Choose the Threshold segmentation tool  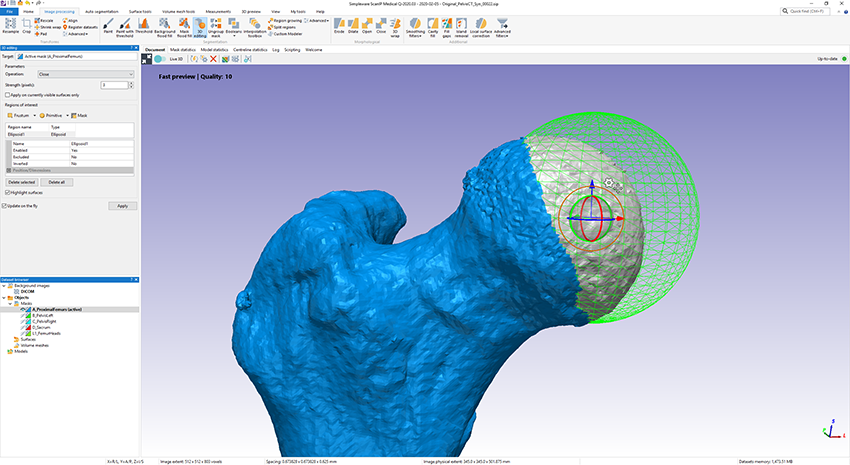tap(144, 24)
